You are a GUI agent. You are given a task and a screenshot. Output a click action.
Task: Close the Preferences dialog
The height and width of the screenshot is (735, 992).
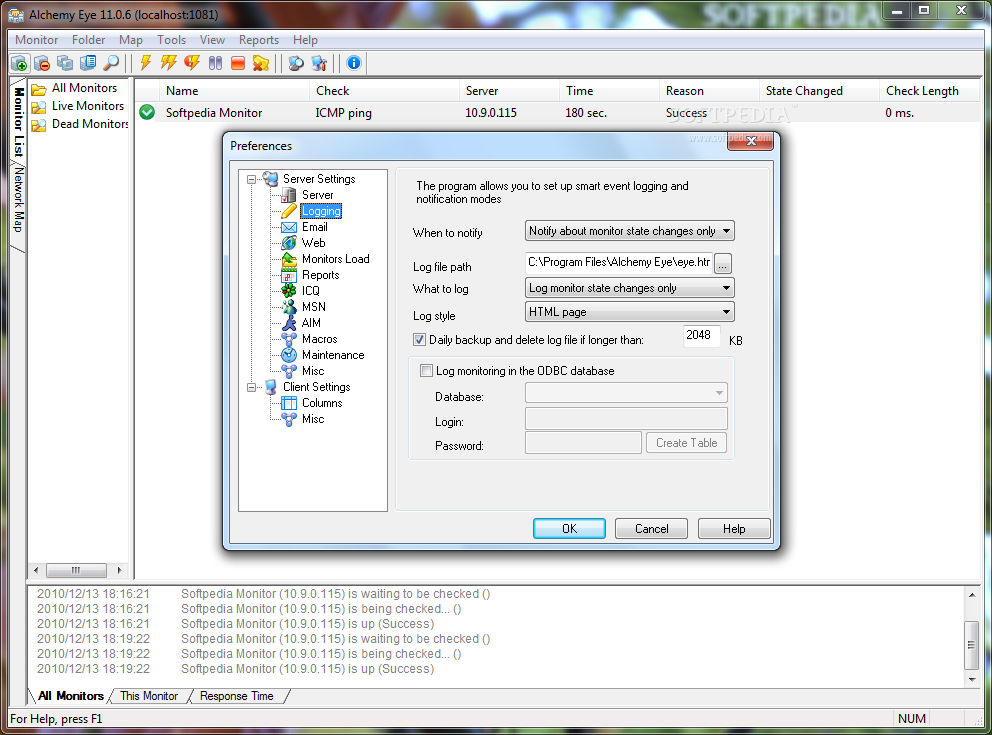tap(751, 141)
